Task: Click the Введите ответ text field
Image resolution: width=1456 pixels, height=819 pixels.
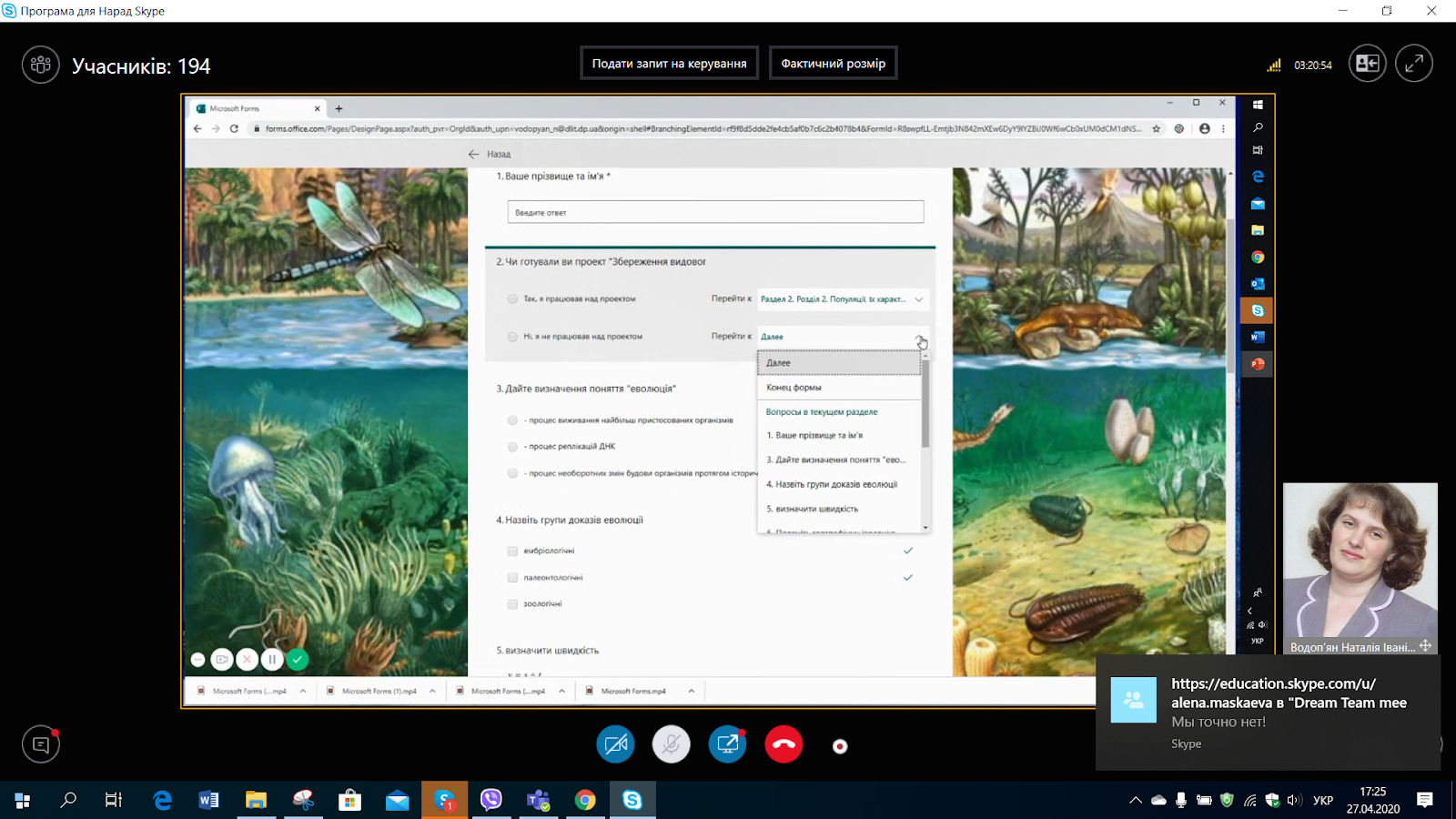Action: pyautogui.click(x=715, y=212)
